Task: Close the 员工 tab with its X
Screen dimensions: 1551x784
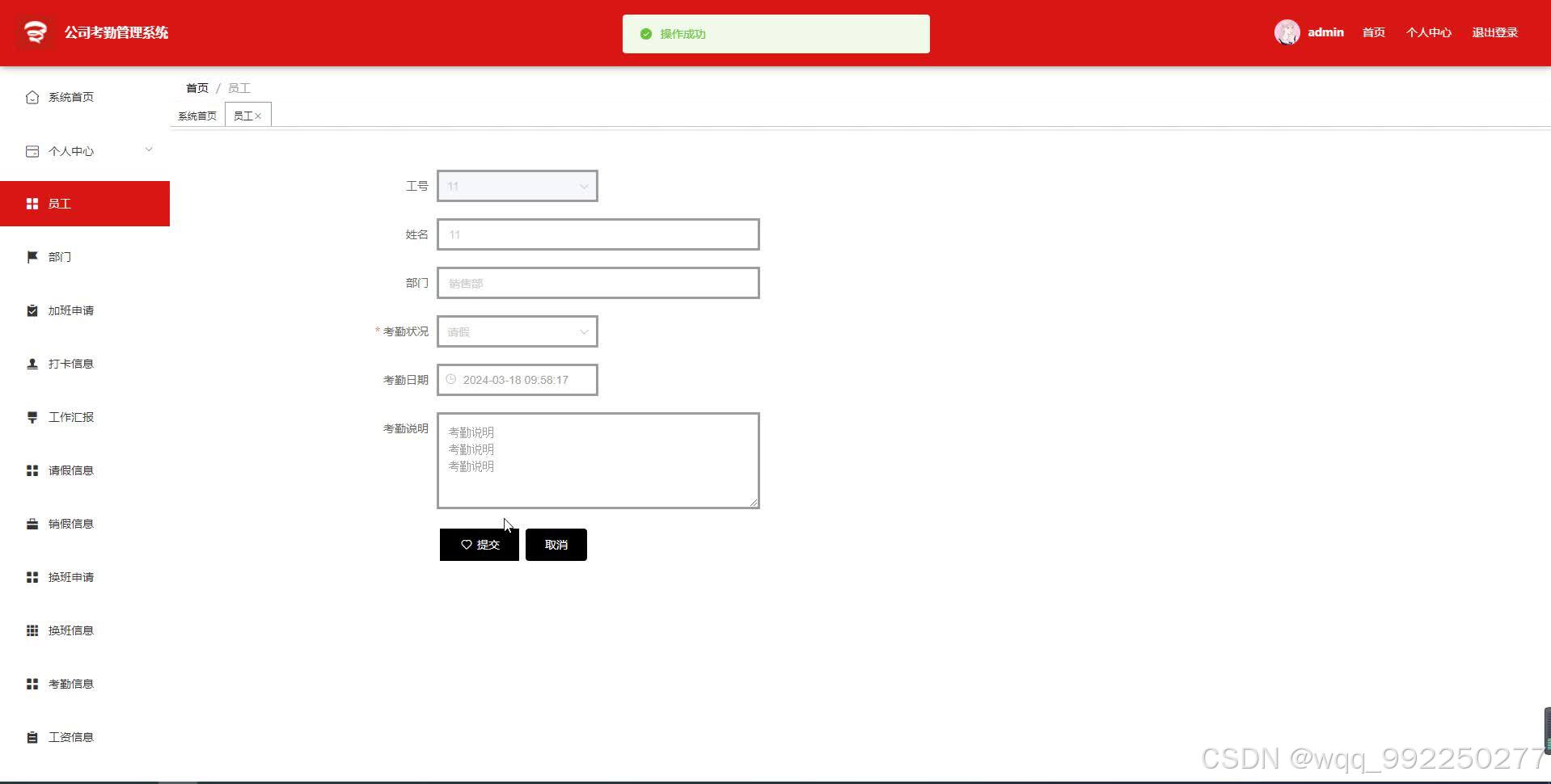Action: (258, 116)
